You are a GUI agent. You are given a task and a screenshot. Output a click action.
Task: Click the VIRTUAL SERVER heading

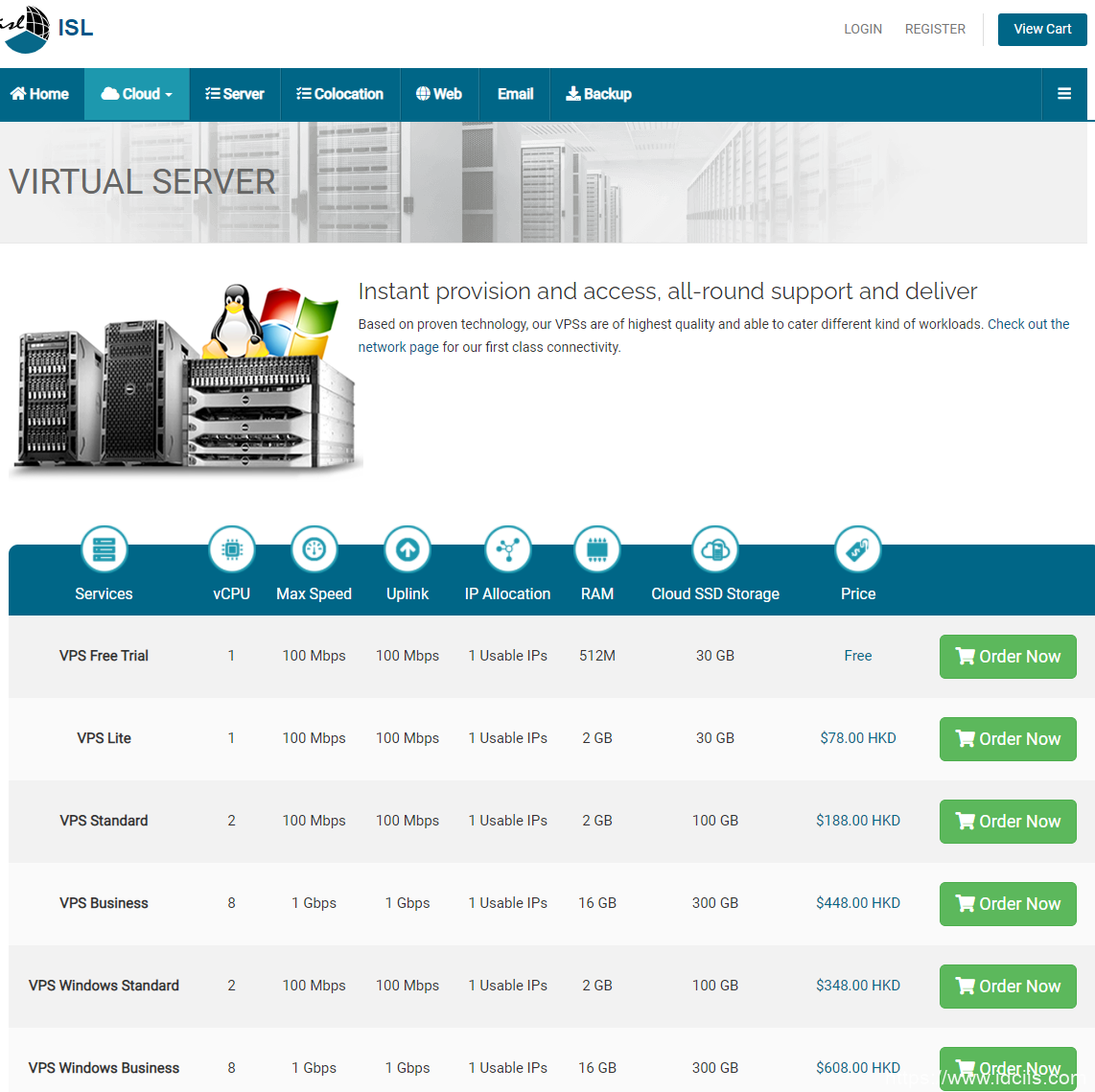click(143, 182)
